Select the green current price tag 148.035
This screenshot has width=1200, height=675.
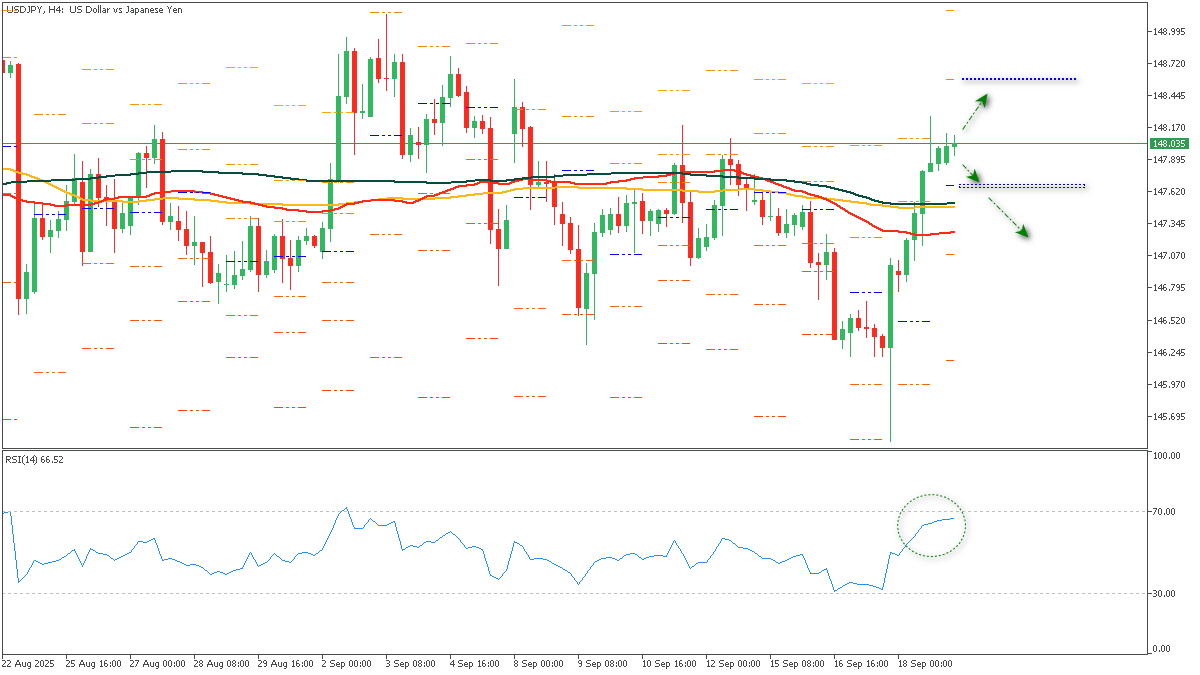point(1168,144)
